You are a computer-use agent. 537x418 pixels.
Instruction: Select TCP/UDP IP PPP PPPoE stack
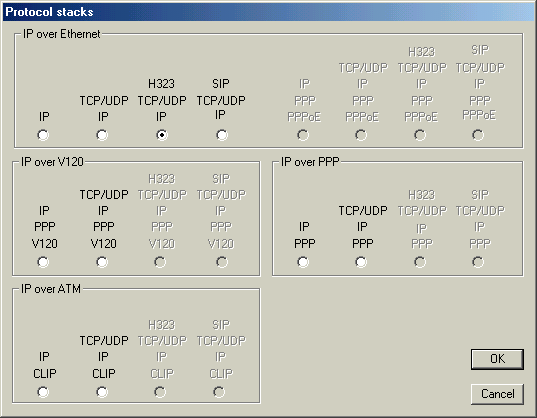pyautogui.click(x=361, y=135)
